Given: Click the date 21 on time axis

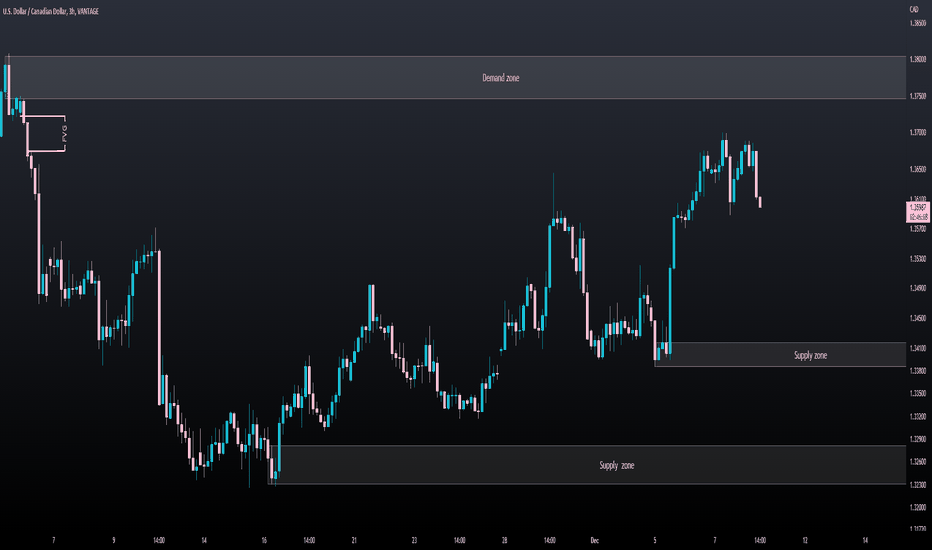Looking at the screenshot, I should pos(354,540).
